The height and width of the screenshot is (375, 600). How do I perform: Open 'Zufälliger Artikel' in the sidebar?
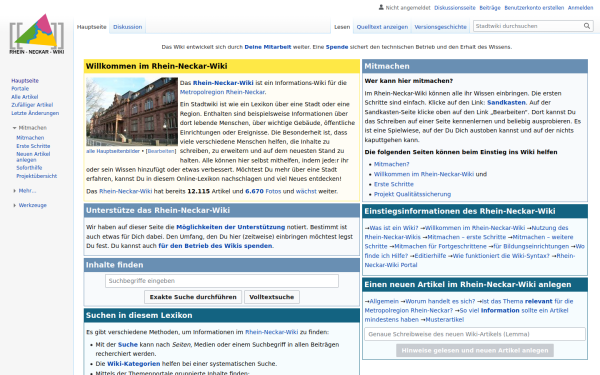[x=32, y=105]
